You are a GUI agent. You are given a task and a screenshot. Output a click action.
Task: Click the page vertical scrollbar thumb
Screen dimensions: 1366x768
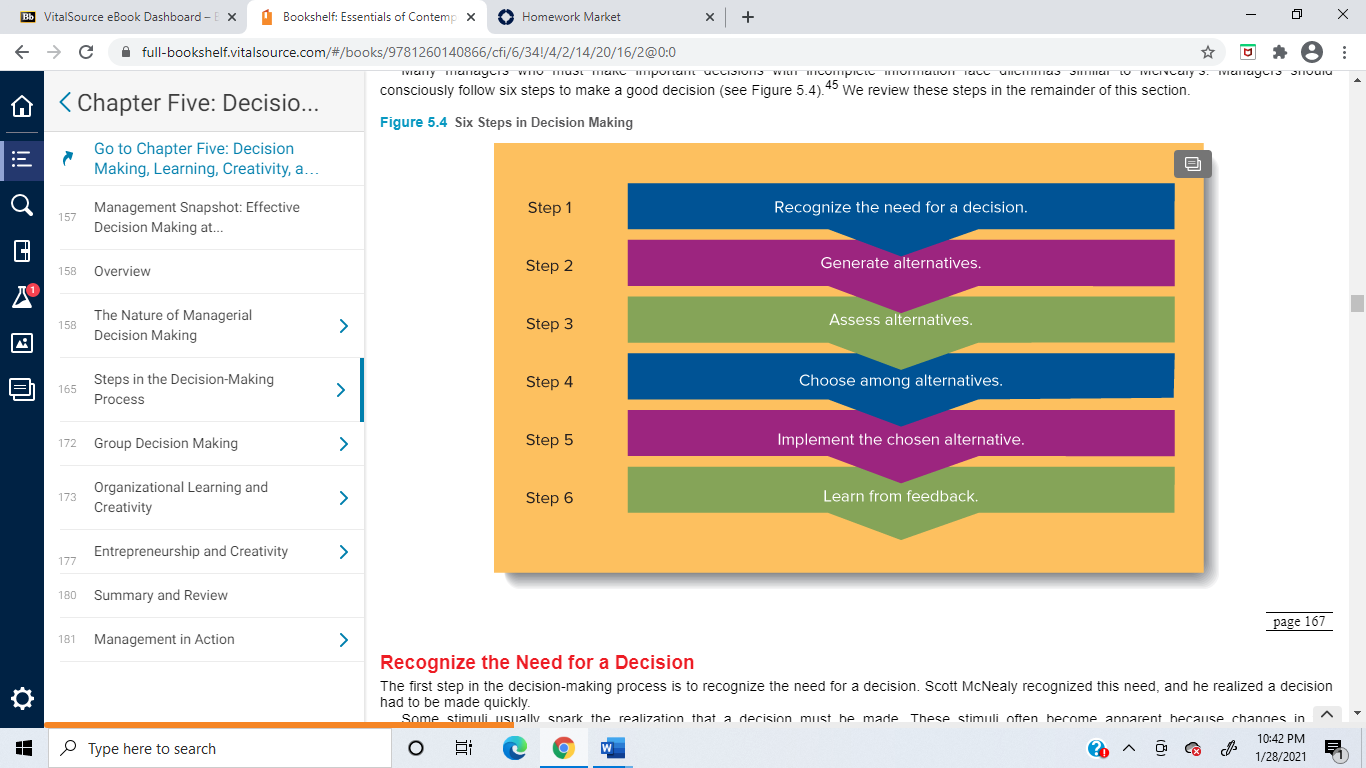coord(1357,304)
